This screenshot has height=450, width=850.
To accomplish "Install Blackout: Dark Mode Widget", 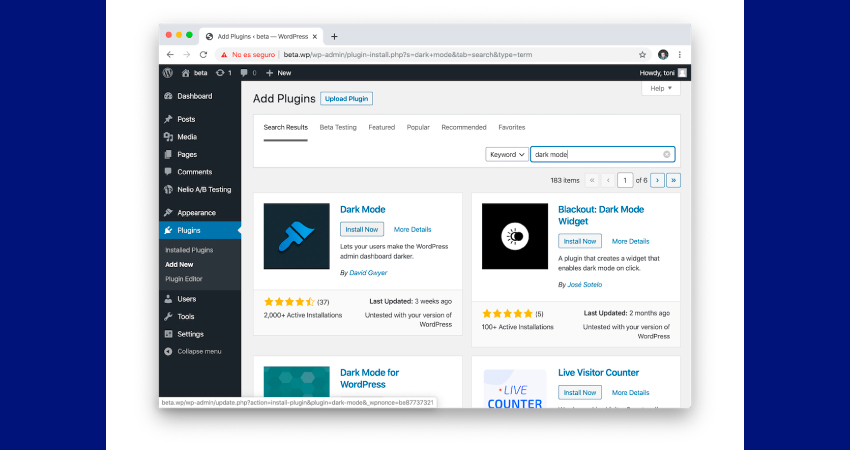I will 579,241.
